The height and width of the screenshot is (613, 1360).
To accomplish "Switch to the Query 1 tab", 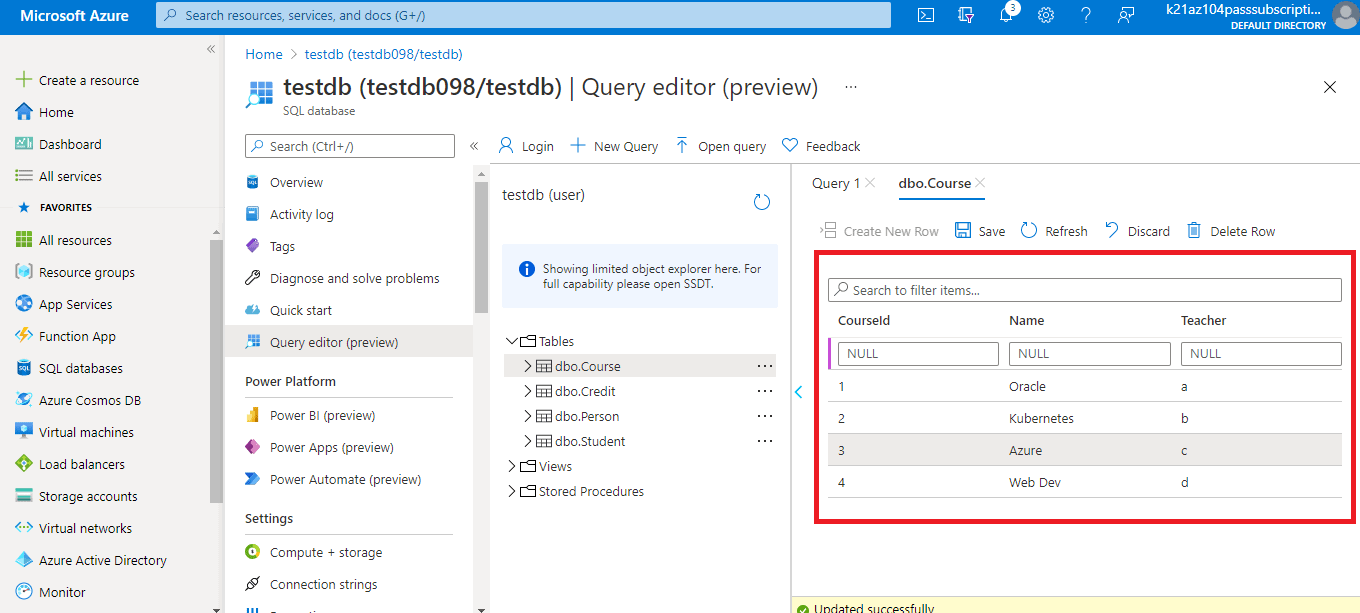I will tap(836, 183).
